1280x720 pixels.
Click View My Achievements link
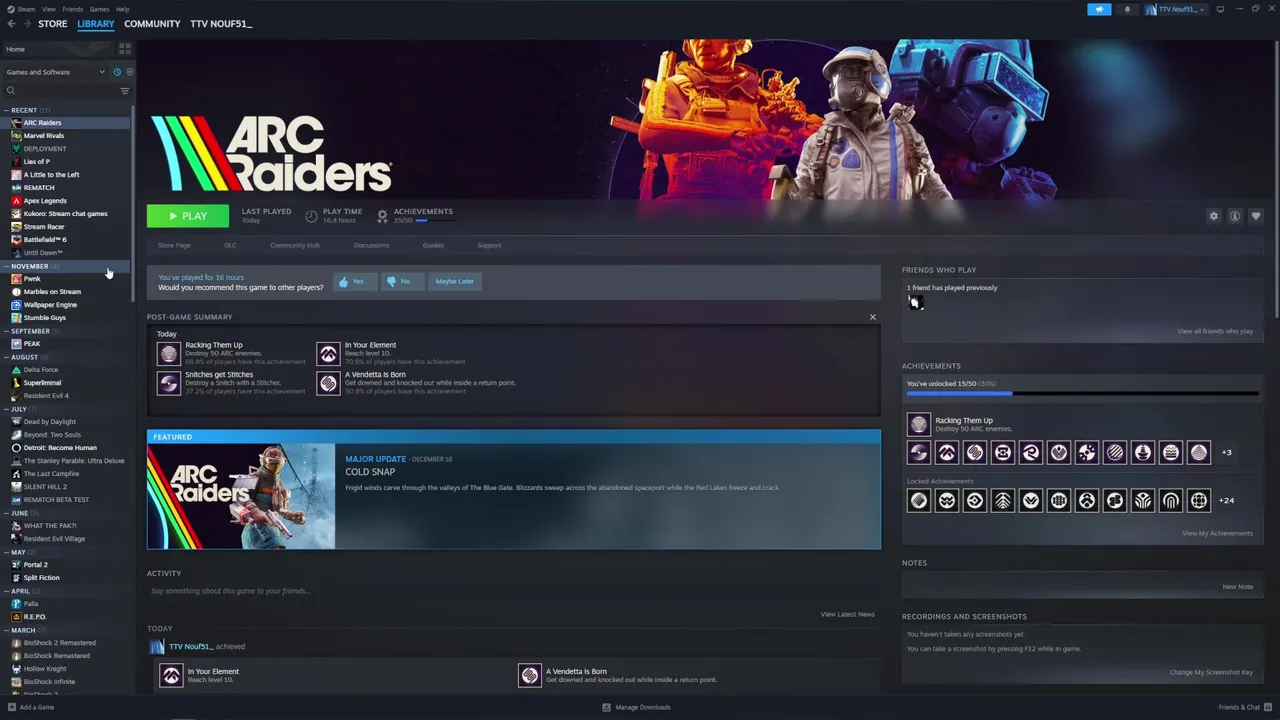[x=1217, y=533]
